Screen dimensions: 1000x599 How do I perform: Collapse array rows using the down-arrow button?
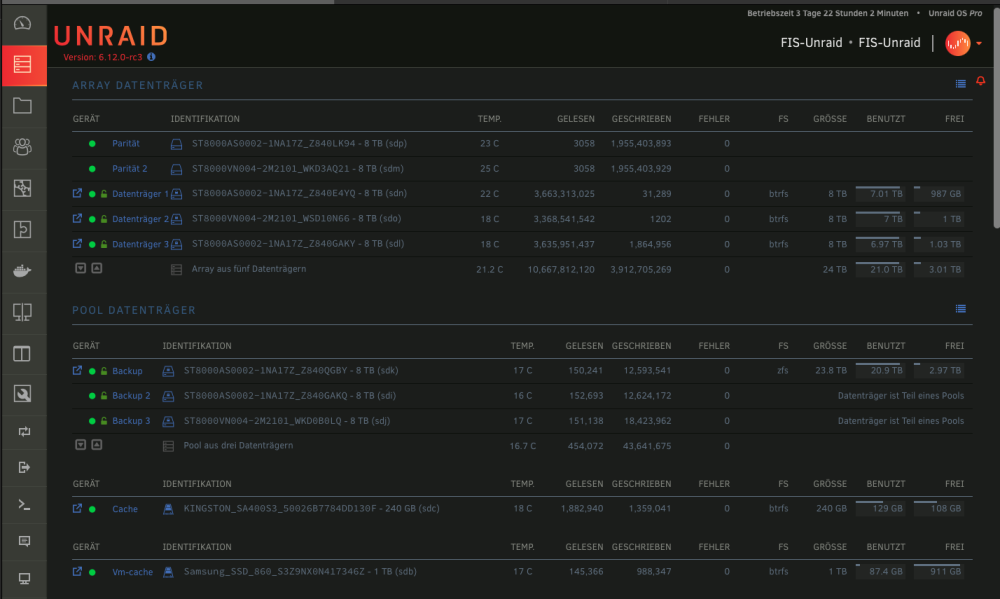pyautogui.click(x=80, y=269)
